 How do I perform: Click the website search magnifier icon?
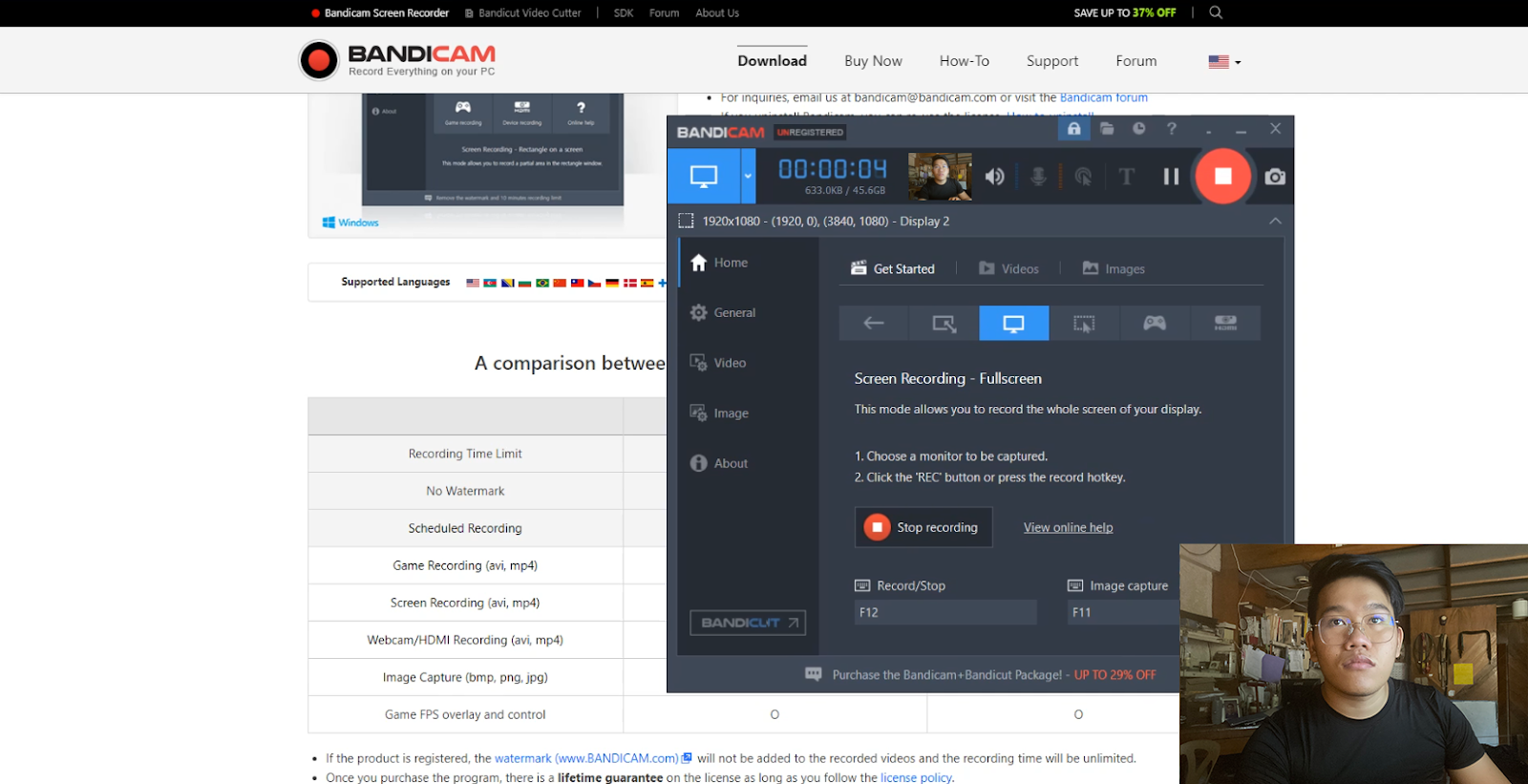pyautogui.click(x=1216, y=12)
